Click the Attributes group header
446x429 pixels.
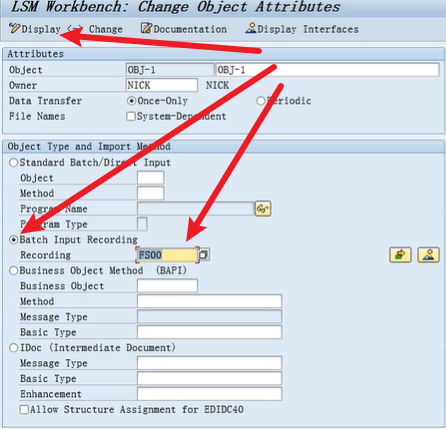point(36,54)
